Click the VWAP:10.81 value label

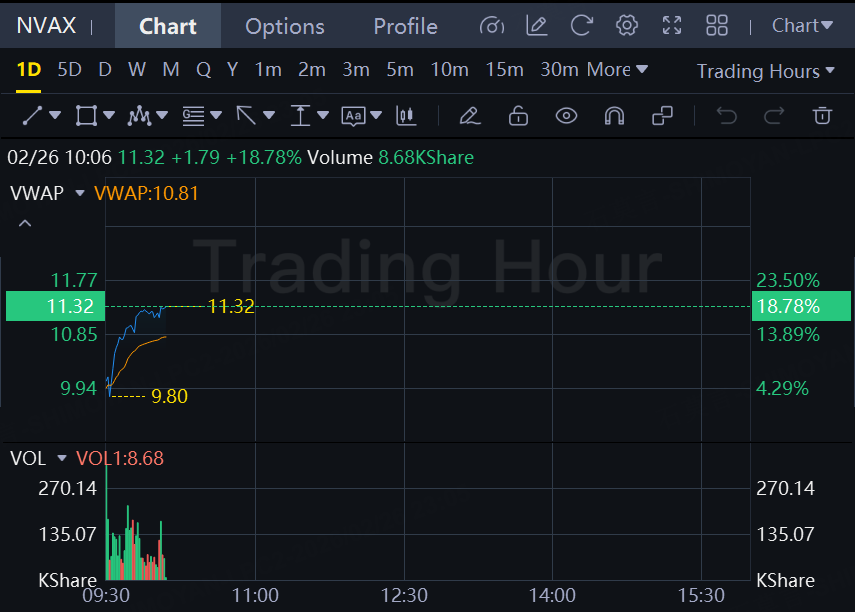[146, 193]
